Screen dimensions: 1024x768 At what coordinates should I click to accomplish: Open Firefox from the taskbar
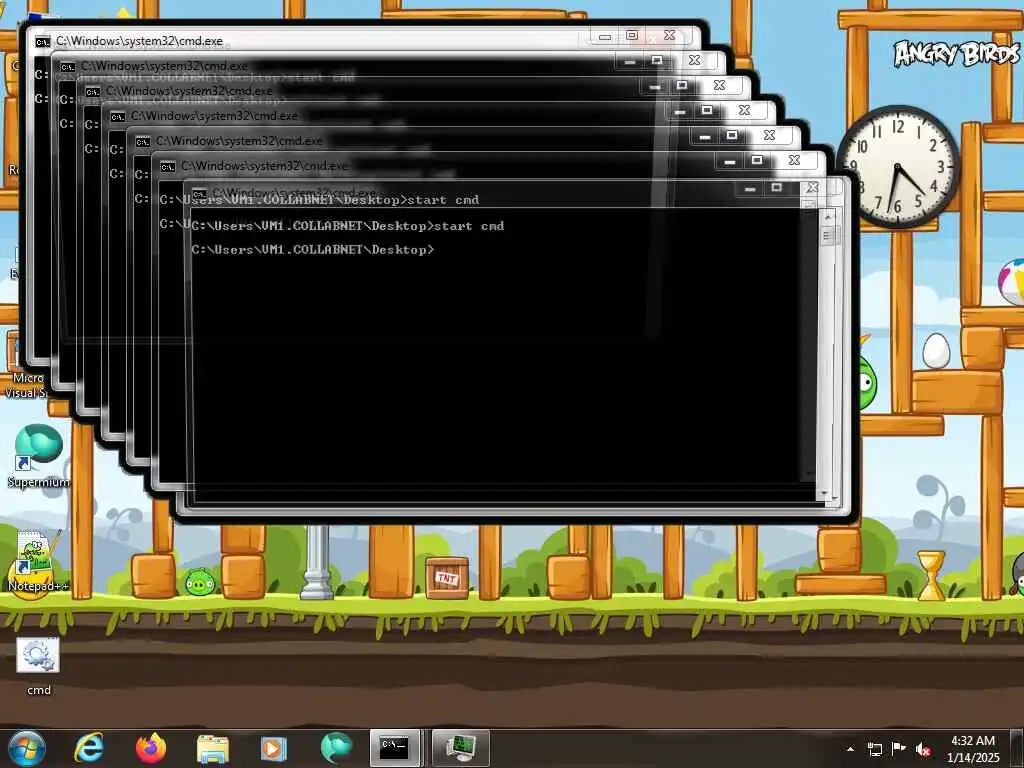click(x=151, y=748)
